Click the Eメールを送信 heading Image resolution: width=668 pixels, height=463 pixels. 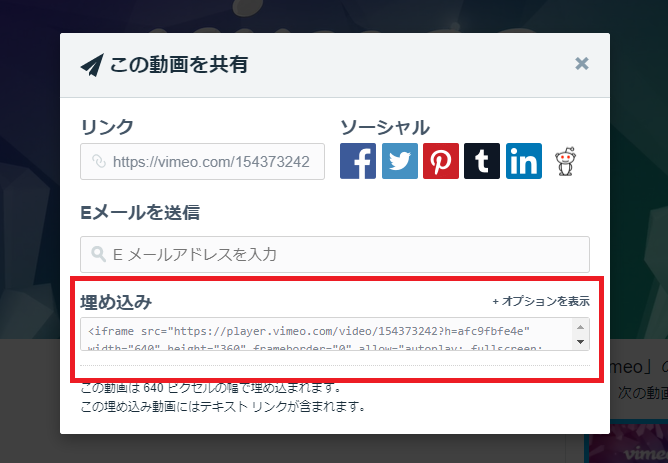tap(140, 212)
